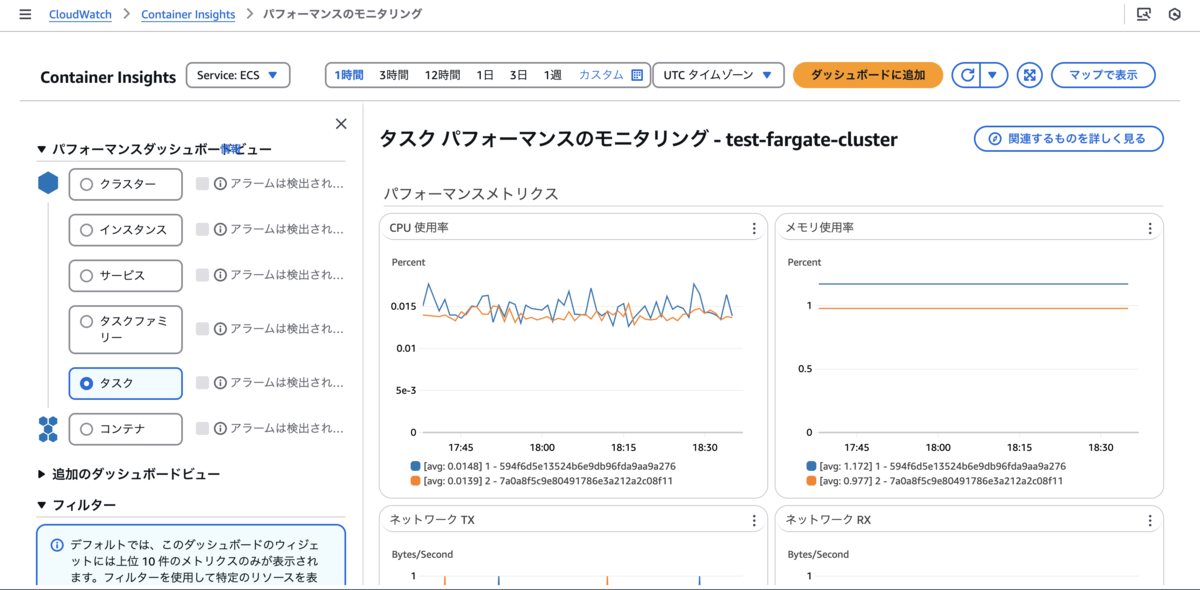Go to Container Insights breadcrumb link

(x=188, y=15)
